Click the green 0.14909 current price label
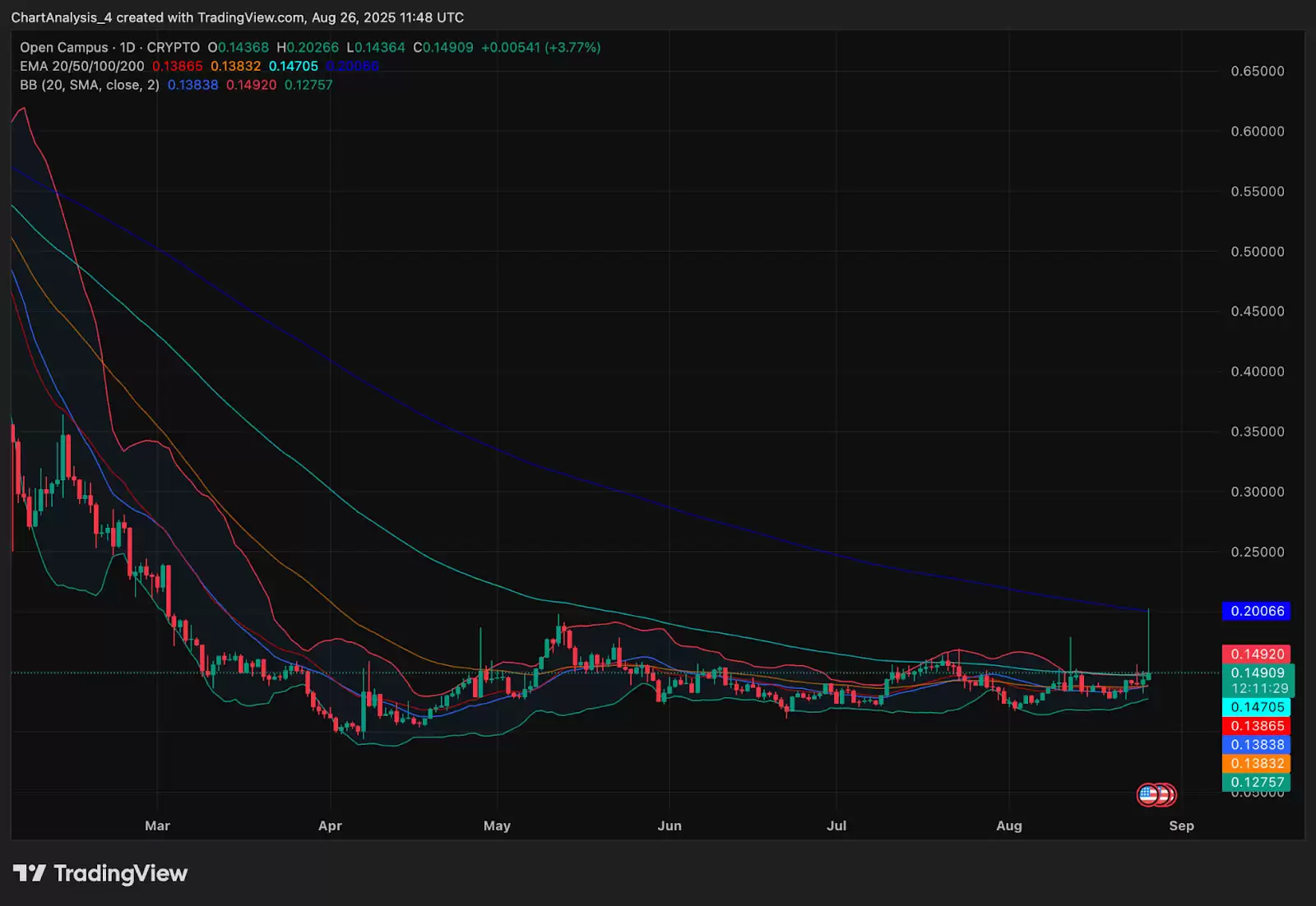 (x=1257, y=673)
